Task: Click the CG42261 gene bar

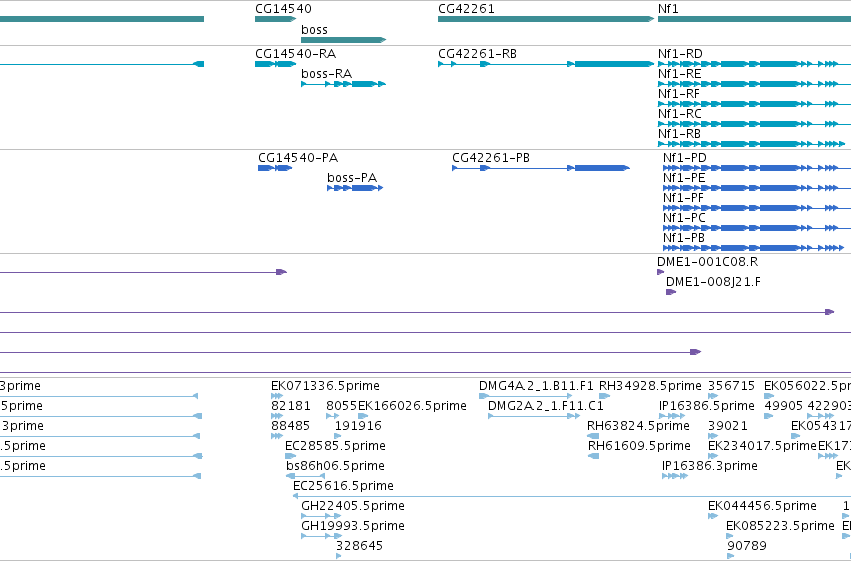Action: coord(546,19)
